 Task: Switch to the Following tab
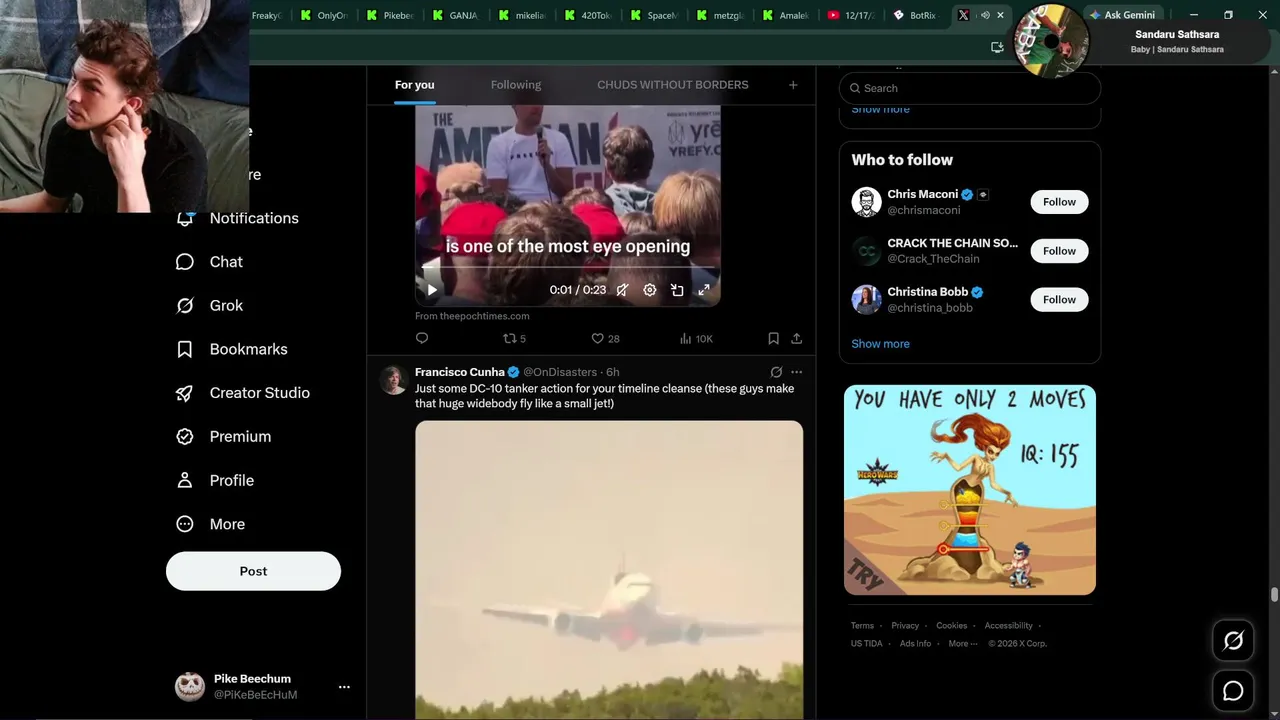tap(516, 85)
